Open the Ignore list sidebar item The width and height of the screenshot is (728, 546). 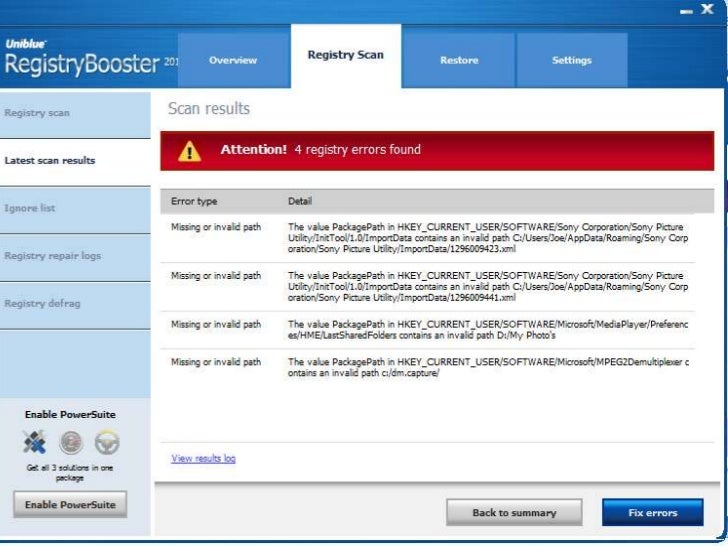point(75,209)
